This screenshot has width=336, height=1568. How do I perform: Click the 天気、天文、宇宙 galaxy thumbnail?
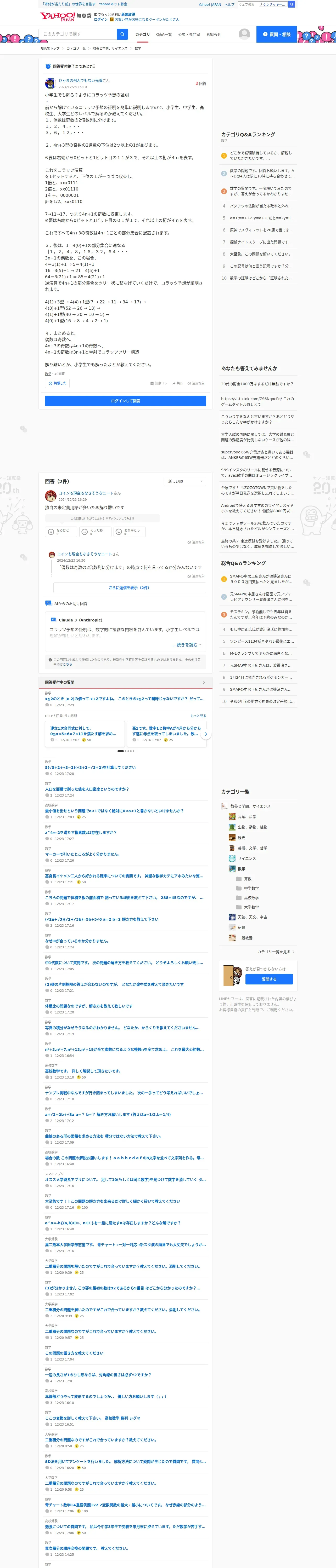pos(232,917)
